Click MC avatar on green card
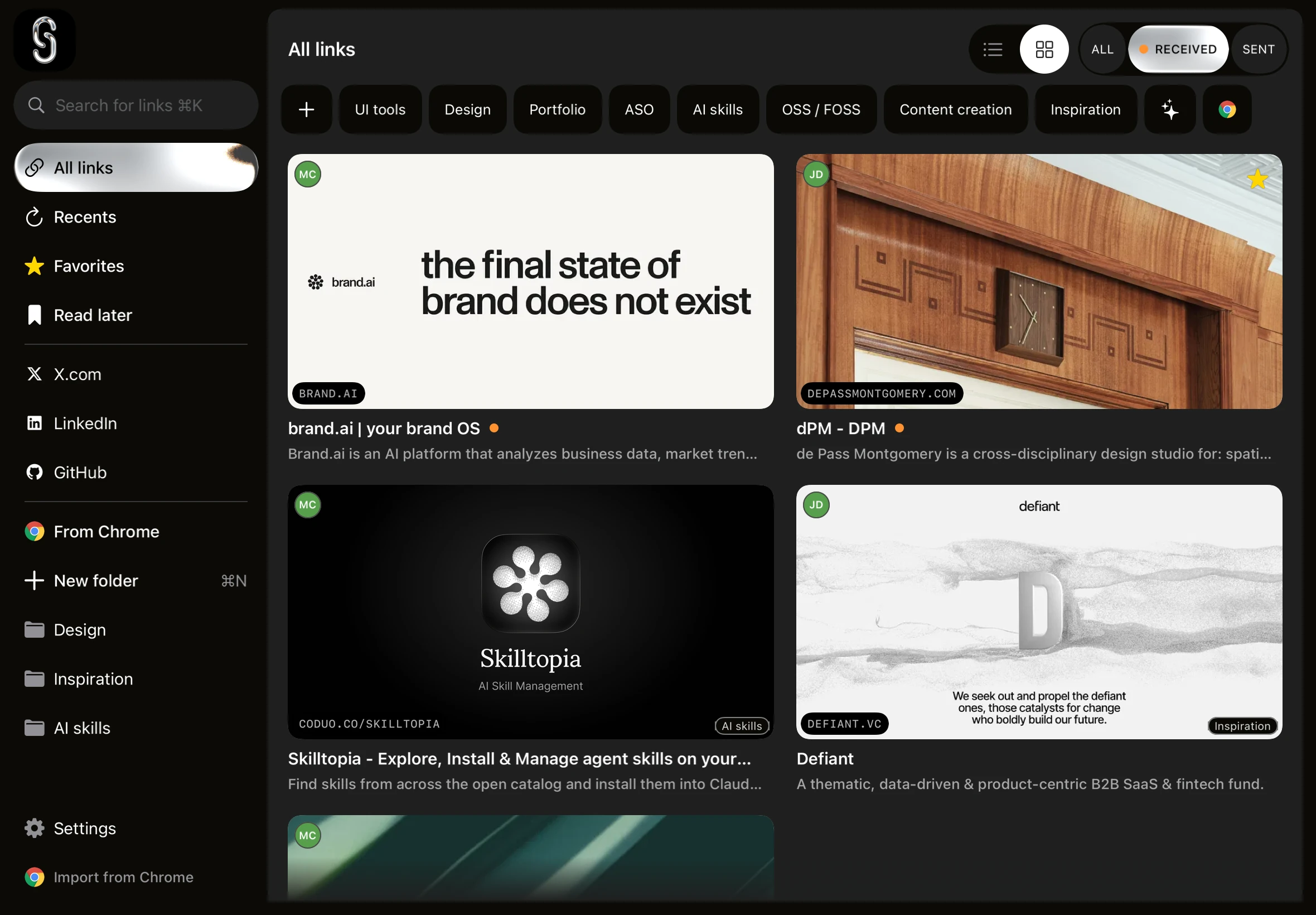The height and width of the screenshot is (915, 1316). pos(308,835)
